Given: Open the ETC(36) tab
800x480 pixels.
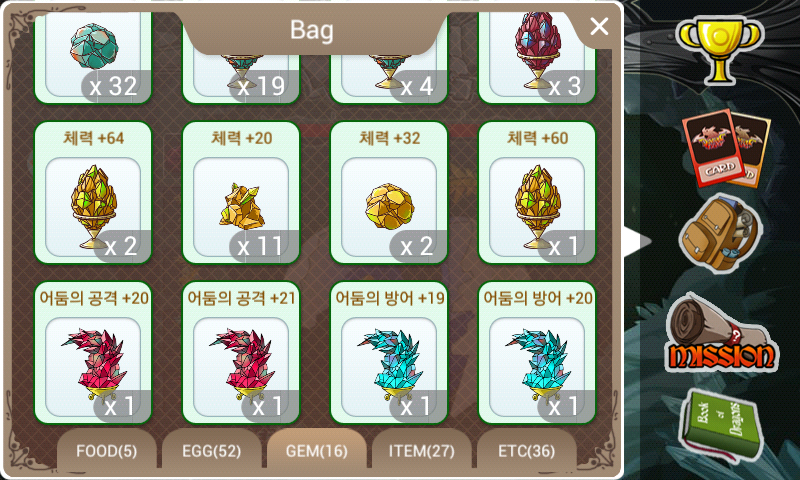Looking at the screenshot, I should [x=527, y=450].
